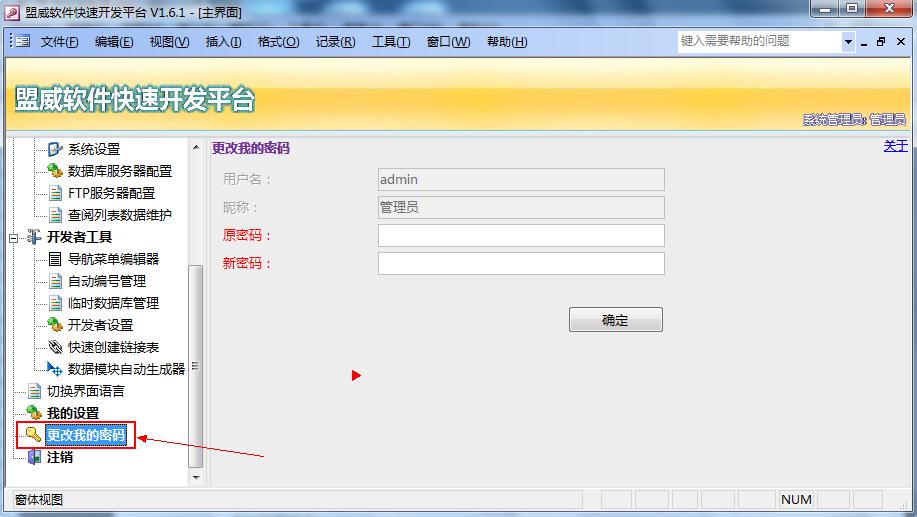Viewport: 917px width, 517px height.
Task: Select 更改我的密码 tree item
Action: (86, 435)
